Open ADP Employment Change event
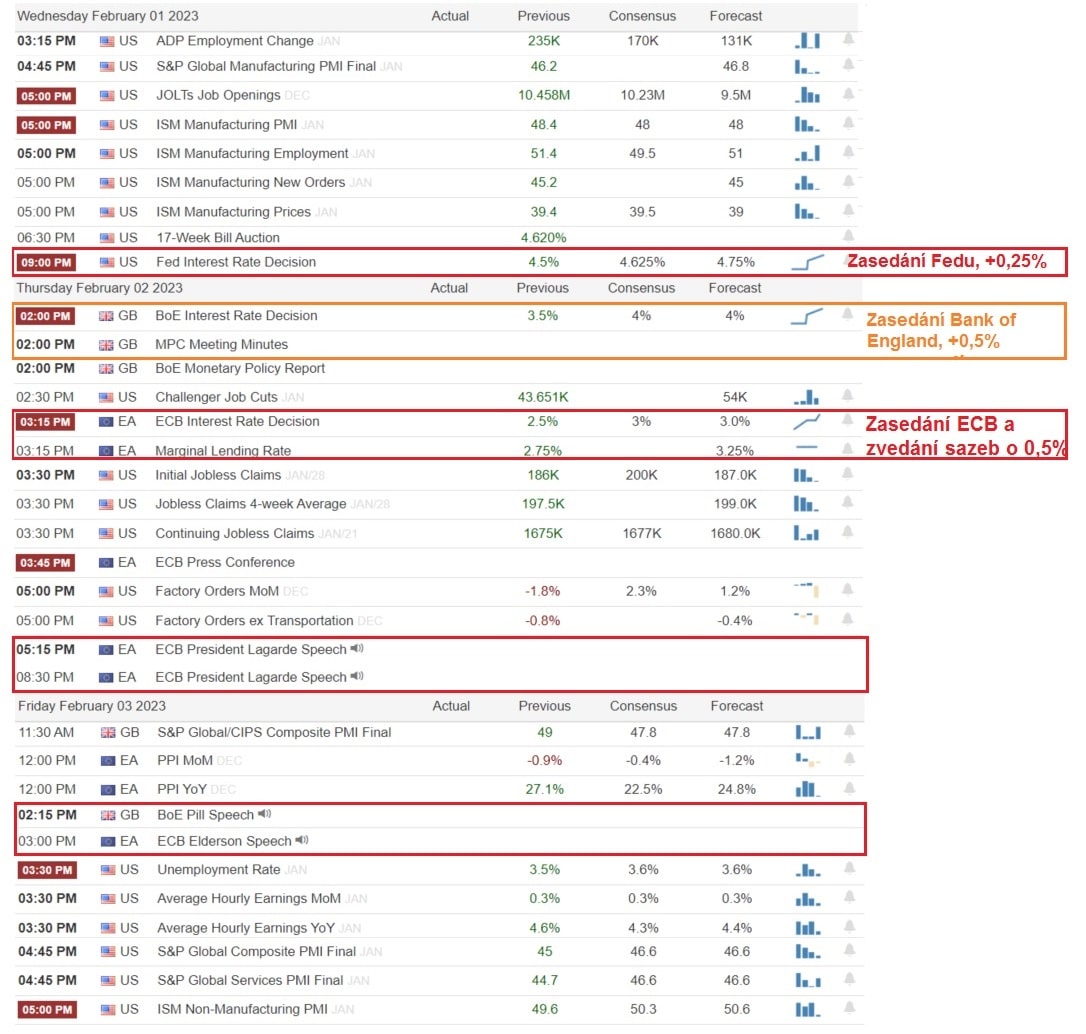The width and height of the screenshot is (1086, 1034). point(235,41)
